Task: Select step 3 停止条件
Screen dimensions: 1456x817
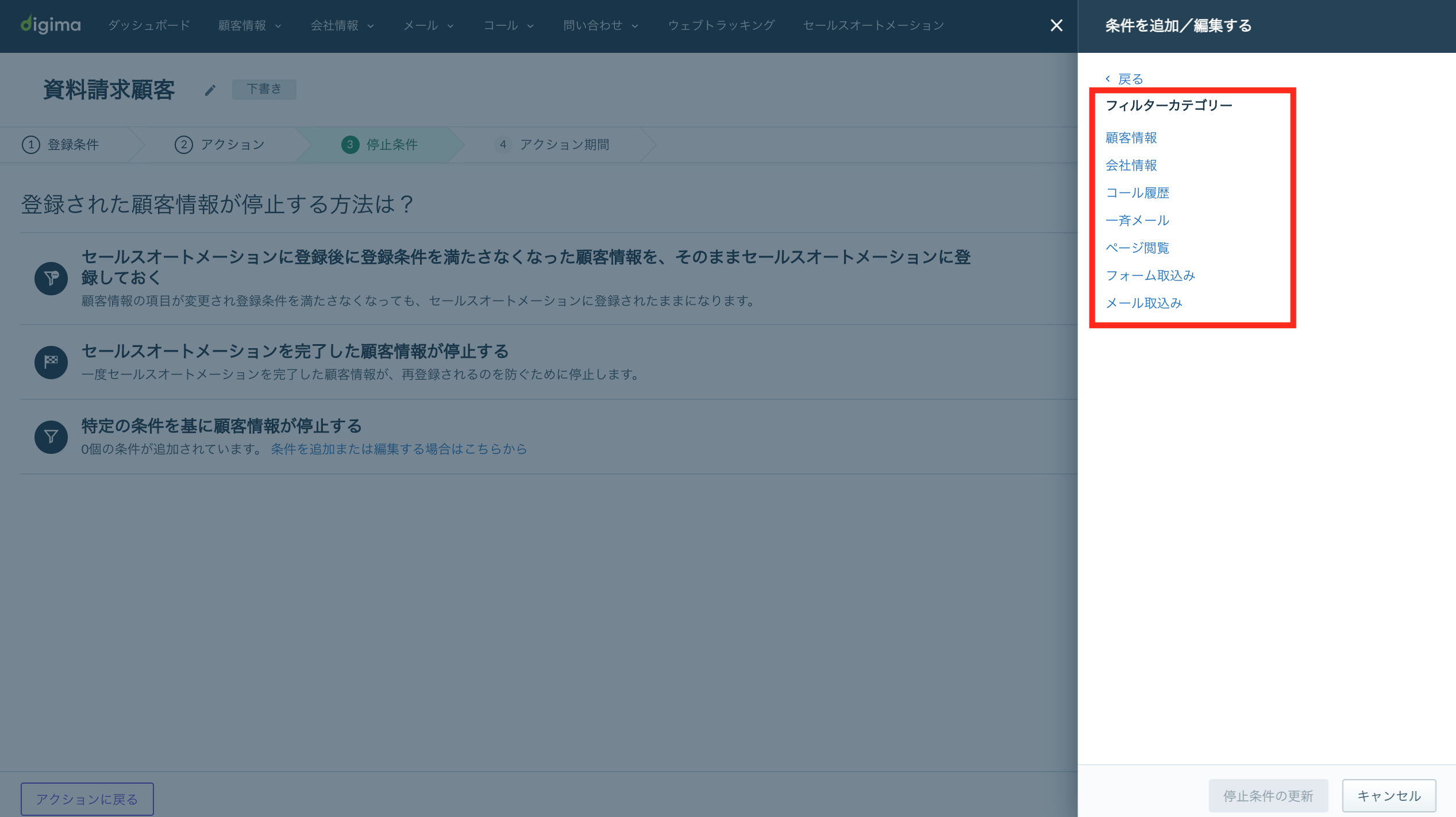Action: tap(380, 144)
